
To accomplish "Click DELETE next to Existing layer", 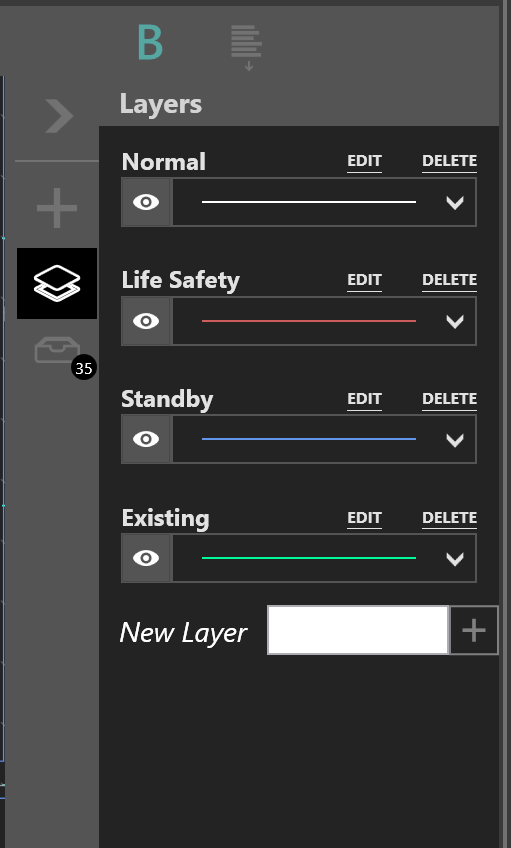I will click(x=449, y=519).
